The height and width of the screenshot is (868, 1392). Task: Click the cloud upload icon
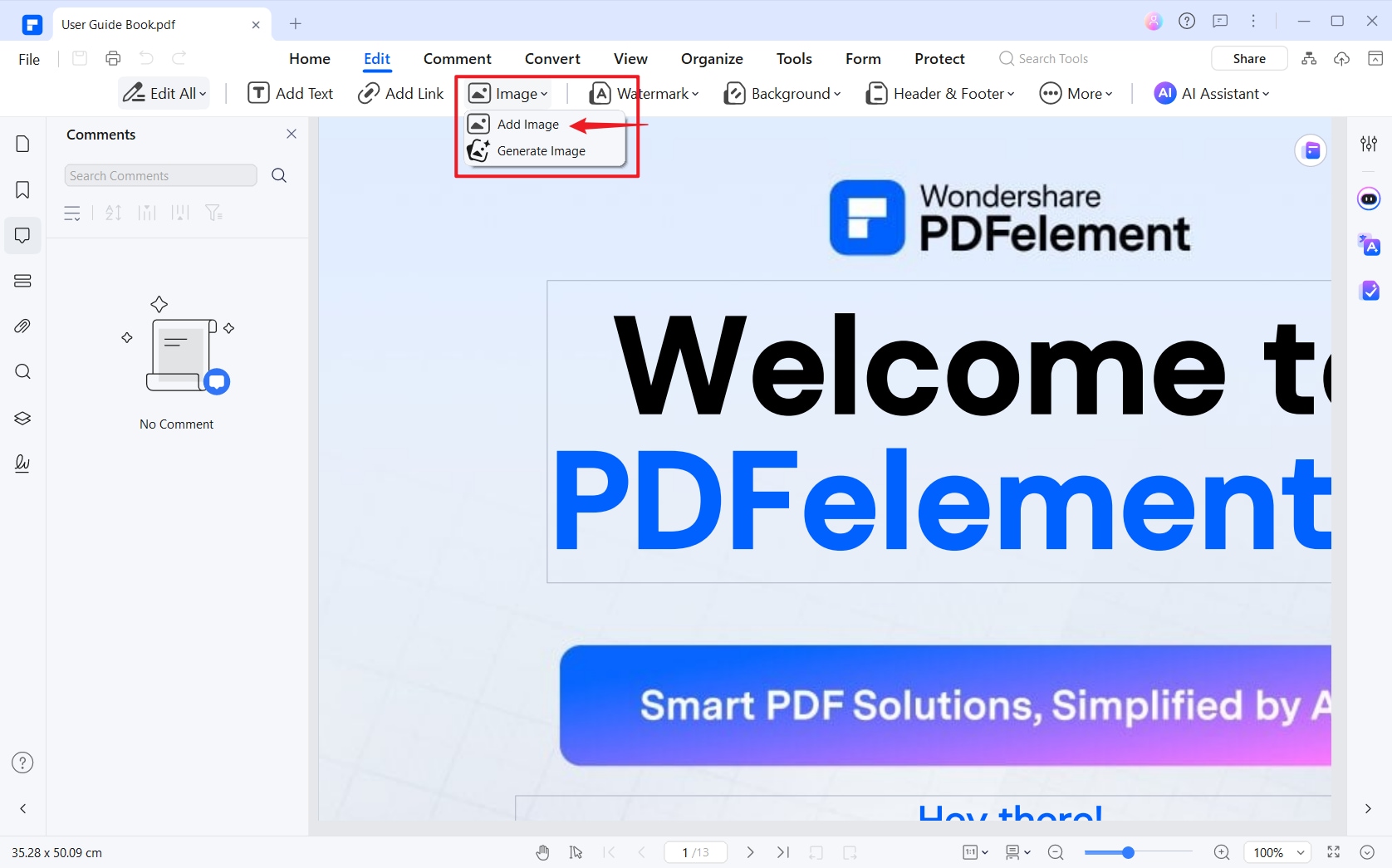coord(1341,58)
